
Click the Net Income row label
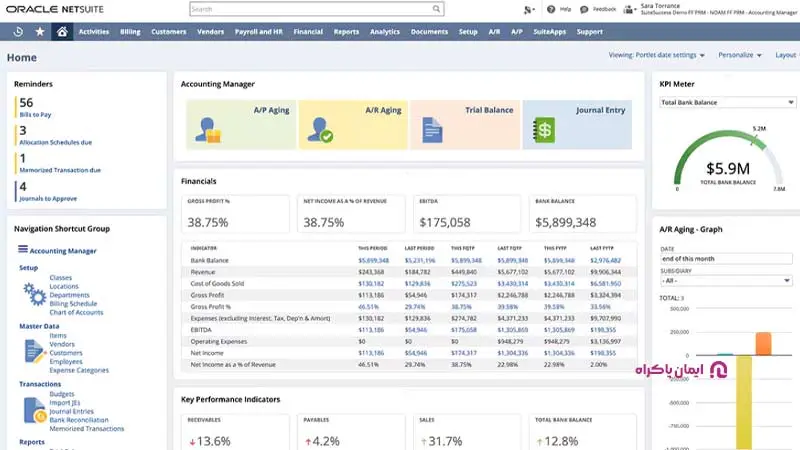coord(207,353)
